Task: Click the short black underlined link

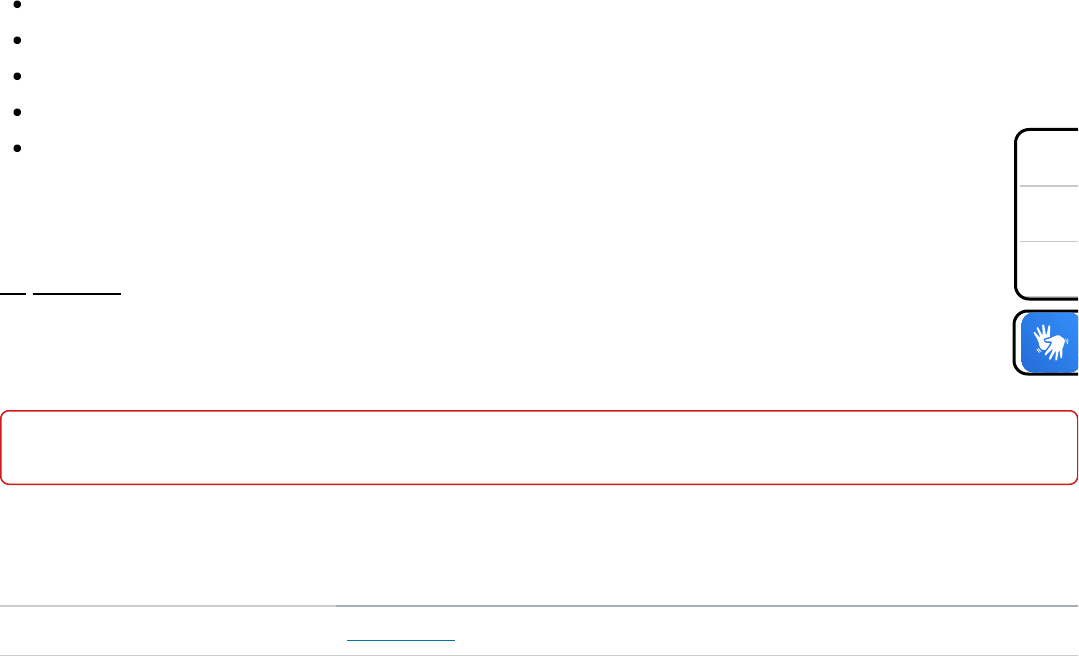Action: point(13,294)
